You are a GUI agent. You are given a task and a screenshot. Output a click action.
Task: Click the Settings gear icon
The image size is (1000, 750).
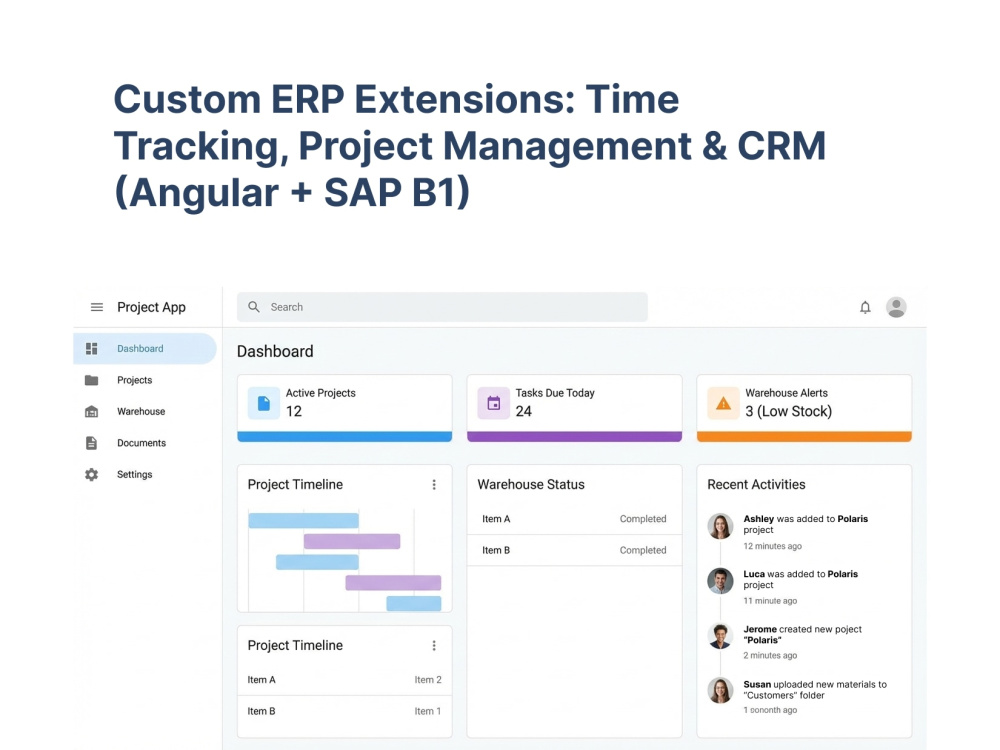click(x=92, y=474)
